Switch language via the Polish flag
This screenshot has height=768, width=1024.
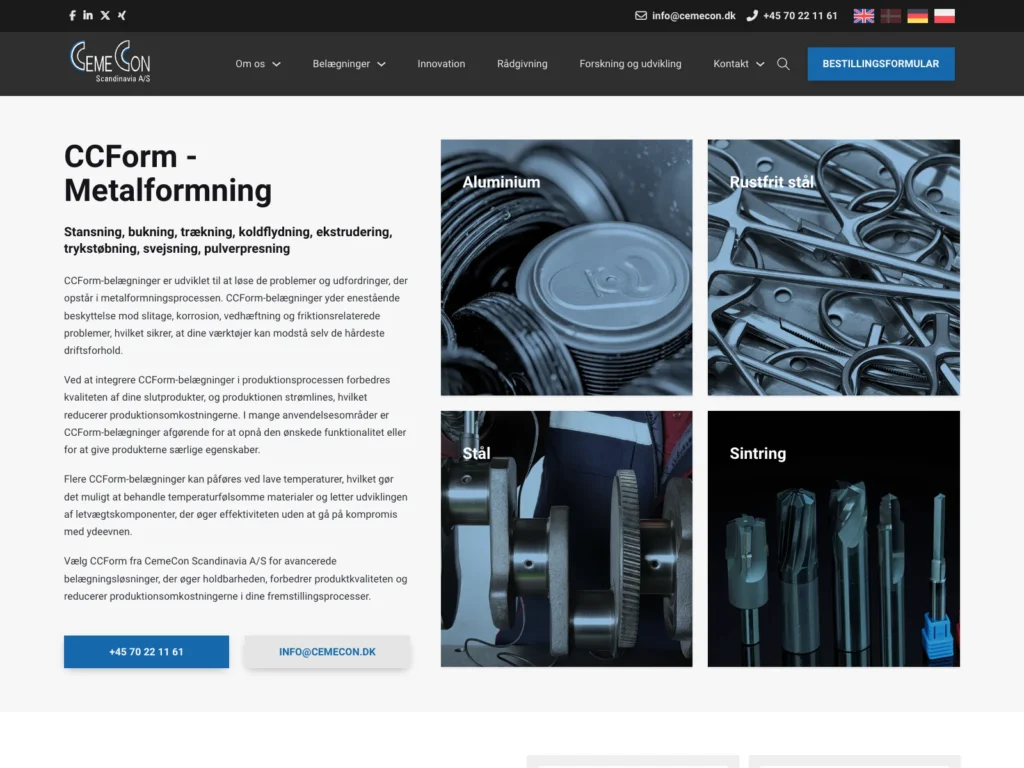click(x=944, y=16)
